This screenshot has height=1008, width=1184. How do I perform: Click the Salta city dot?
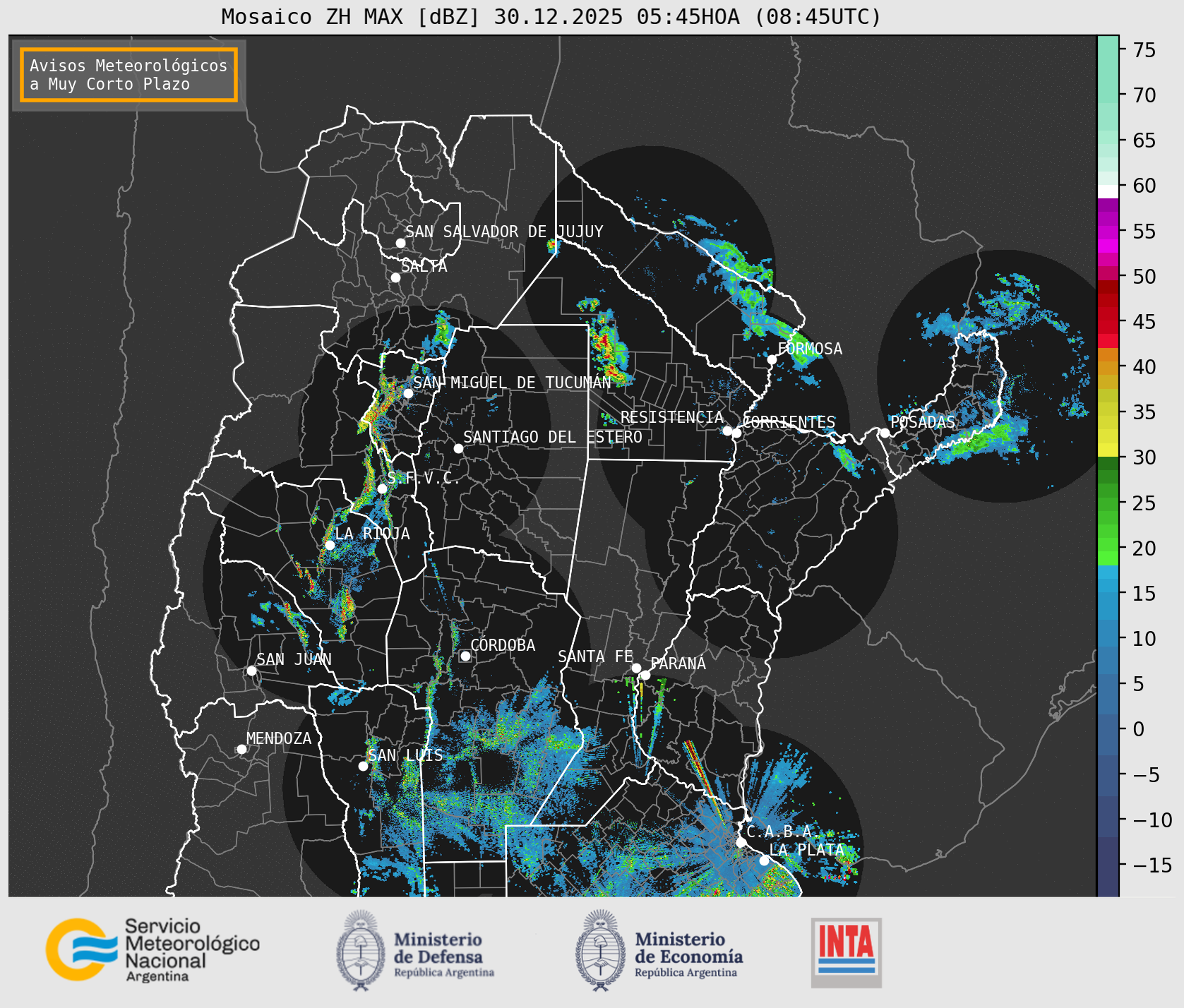pos(396,277)
